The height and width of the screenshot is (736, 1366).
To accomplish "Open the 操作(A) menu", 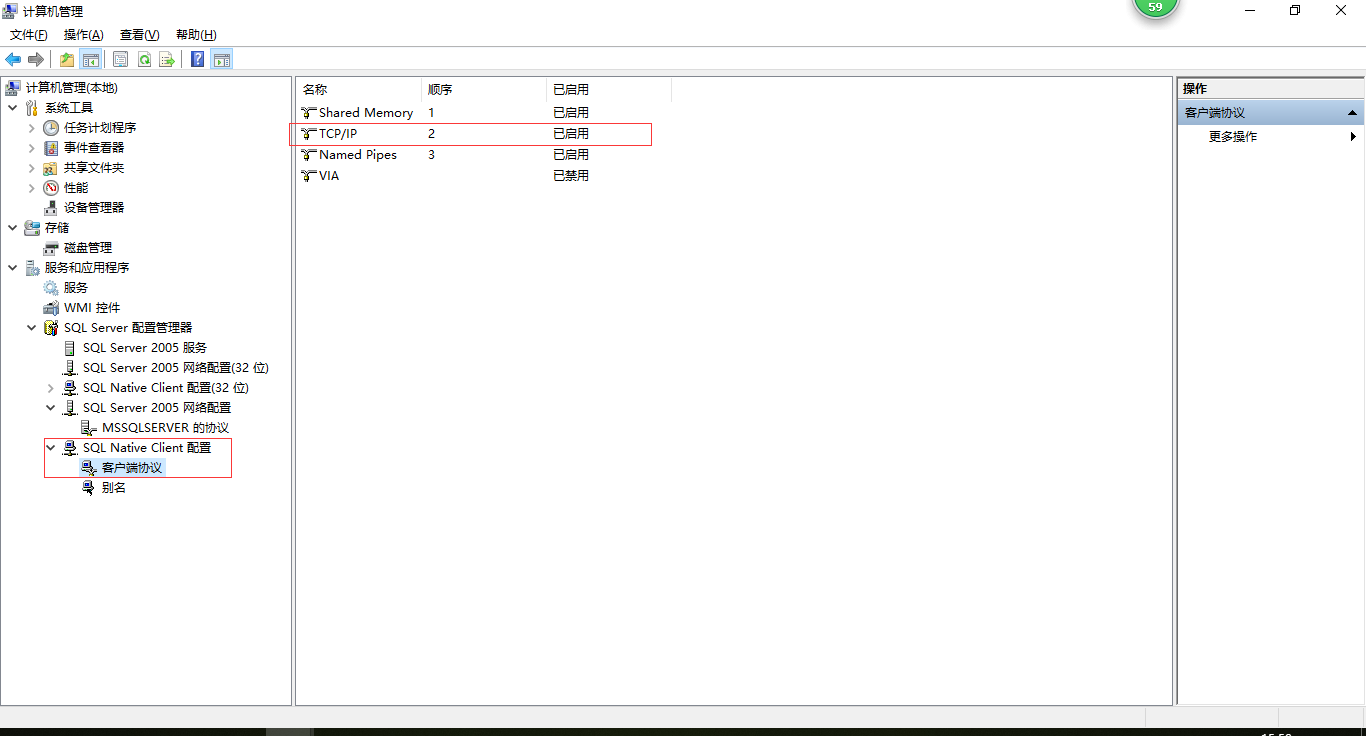I will [x=83, y=34].
